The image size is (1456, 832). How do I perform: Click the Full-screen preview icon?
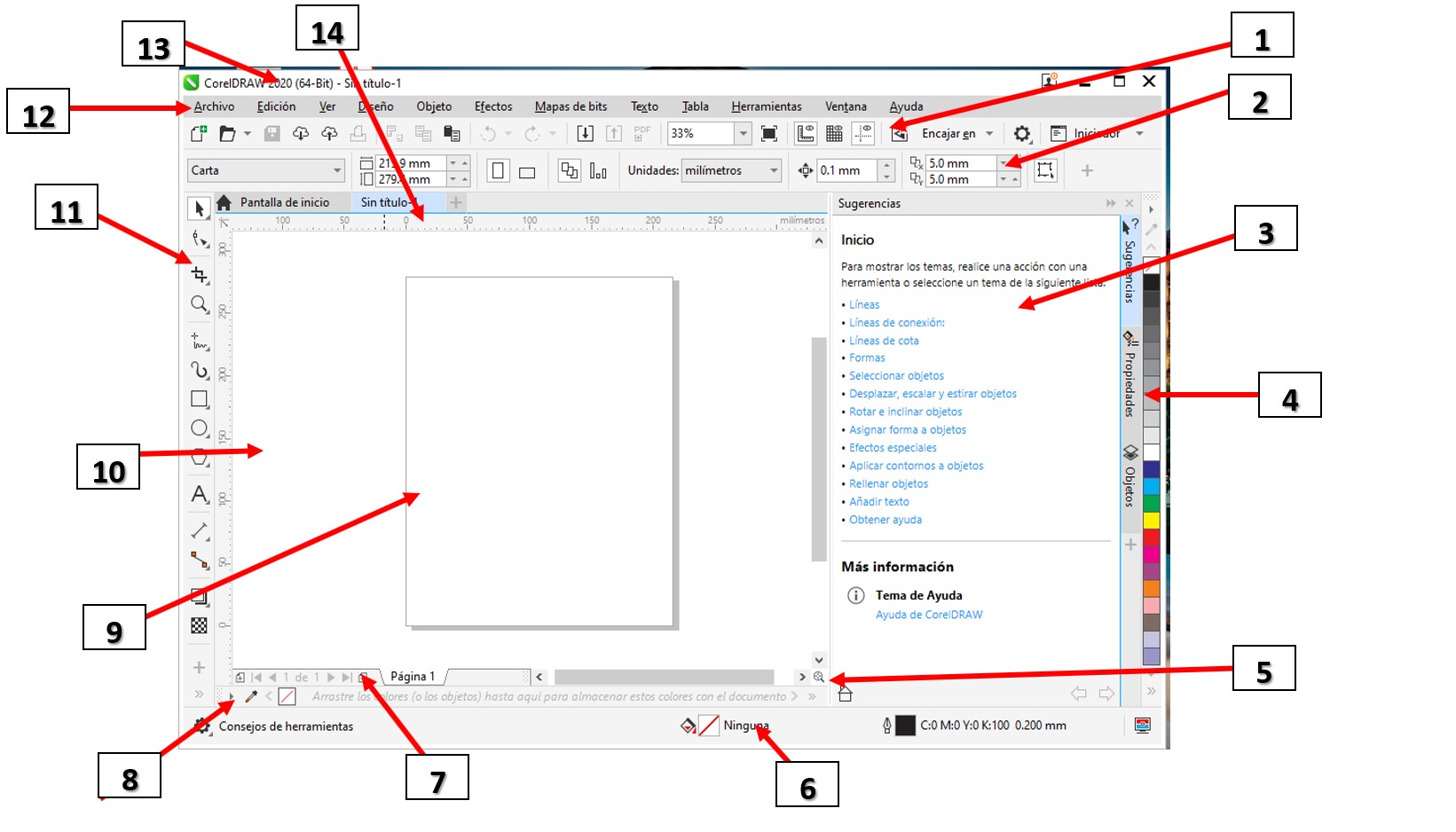(769, 133)
